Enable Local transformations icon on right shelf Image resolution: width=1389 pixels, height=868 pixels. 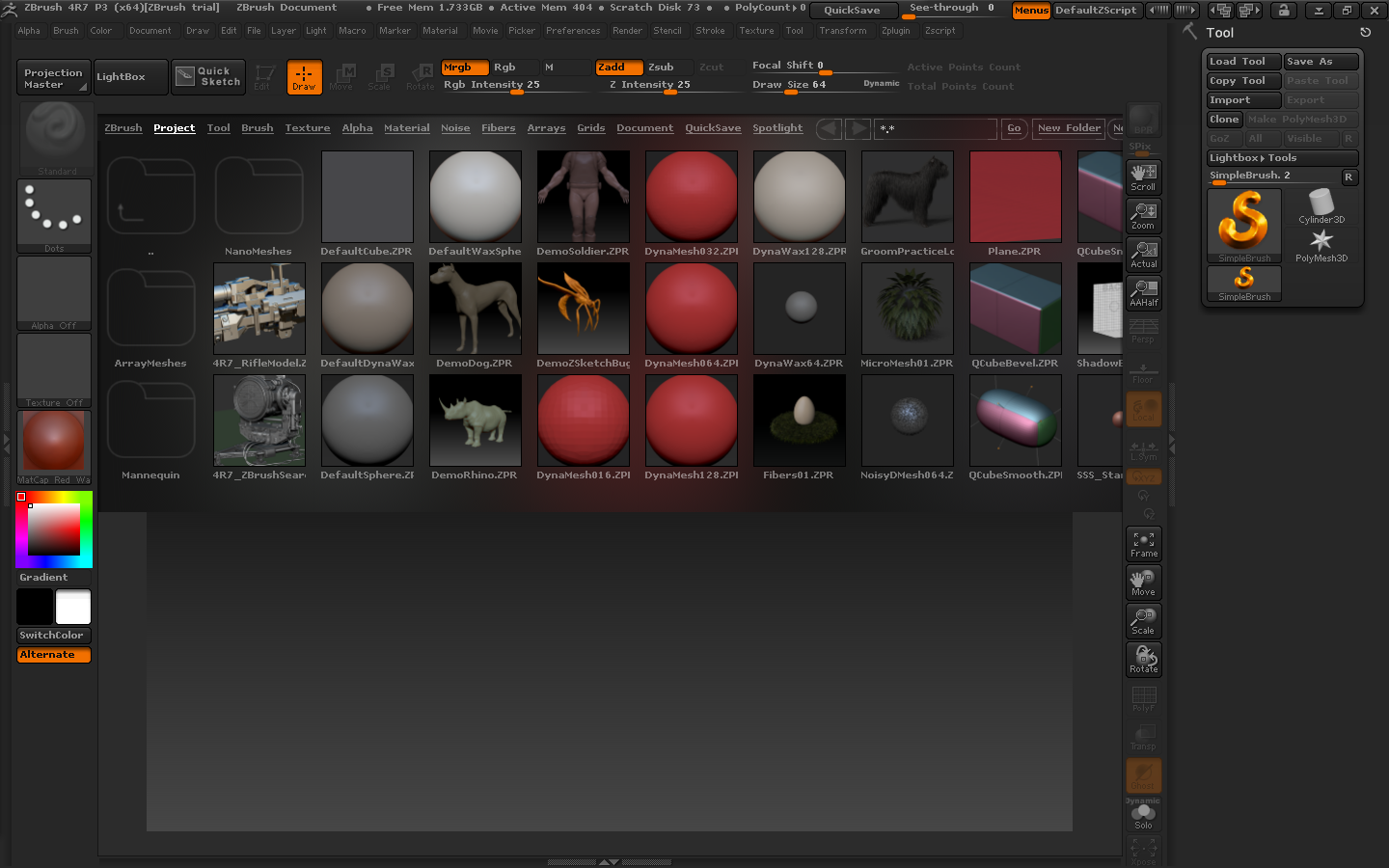click(1143, 408)
